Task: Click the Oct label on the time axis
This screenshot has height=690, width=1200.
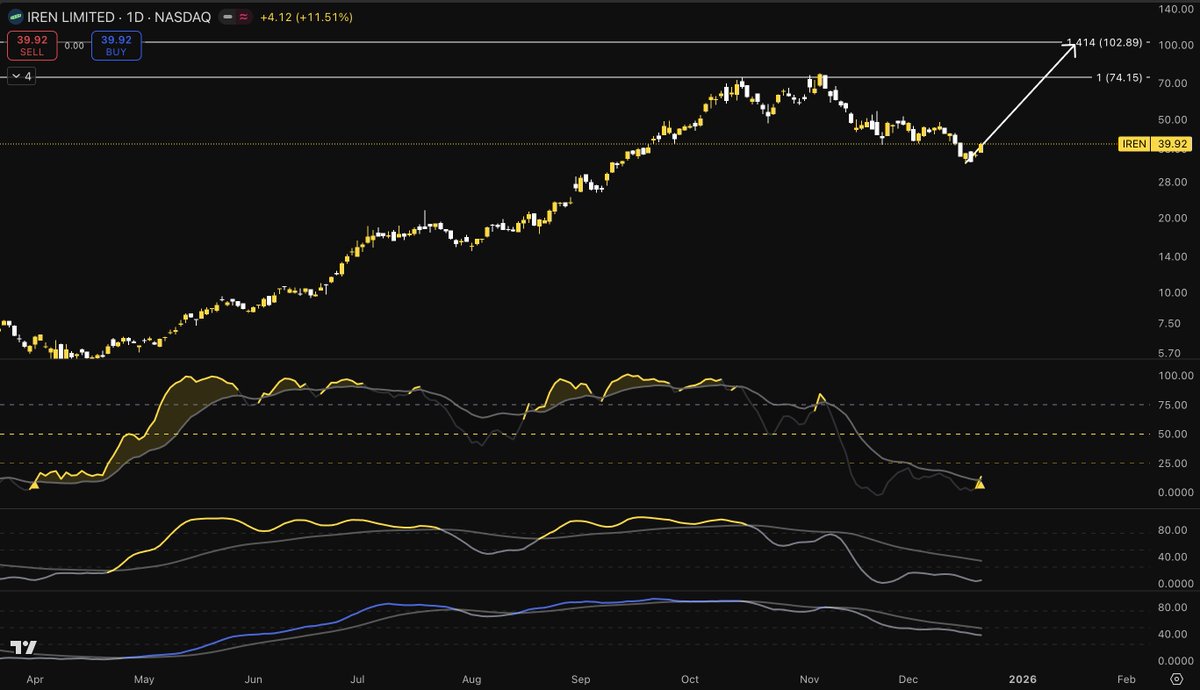Action: click(690, 677)
